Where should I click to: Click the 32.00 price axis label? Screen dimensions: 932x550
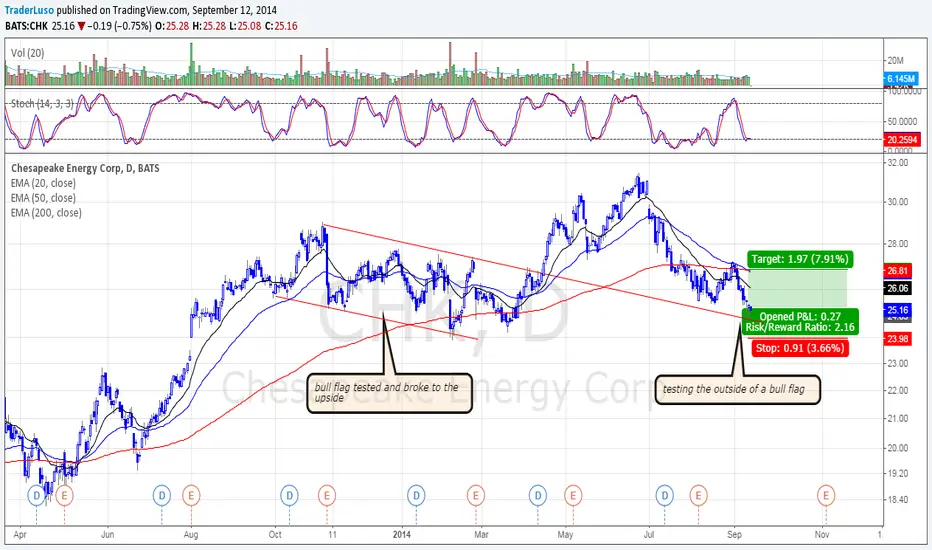click(x=898, y=163)
